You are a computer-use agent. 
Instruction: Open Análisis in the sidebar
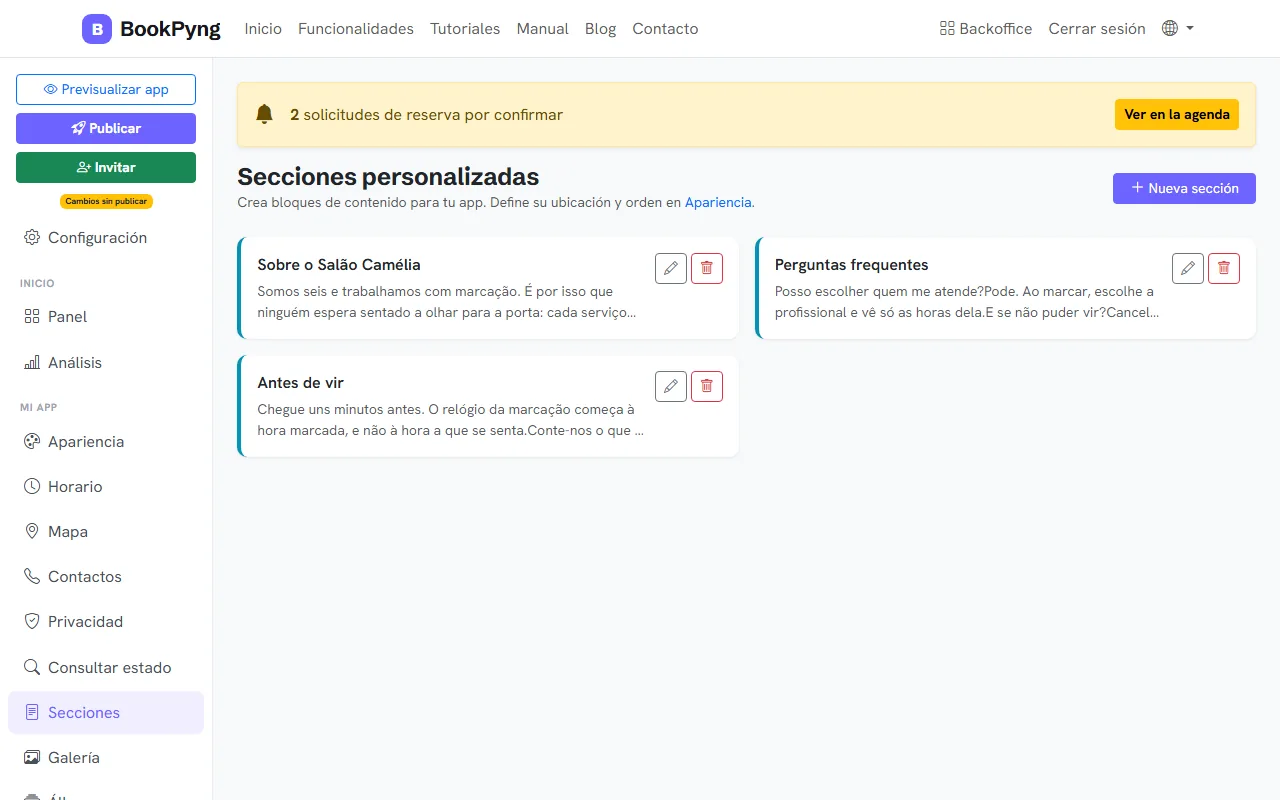[106, 363]
